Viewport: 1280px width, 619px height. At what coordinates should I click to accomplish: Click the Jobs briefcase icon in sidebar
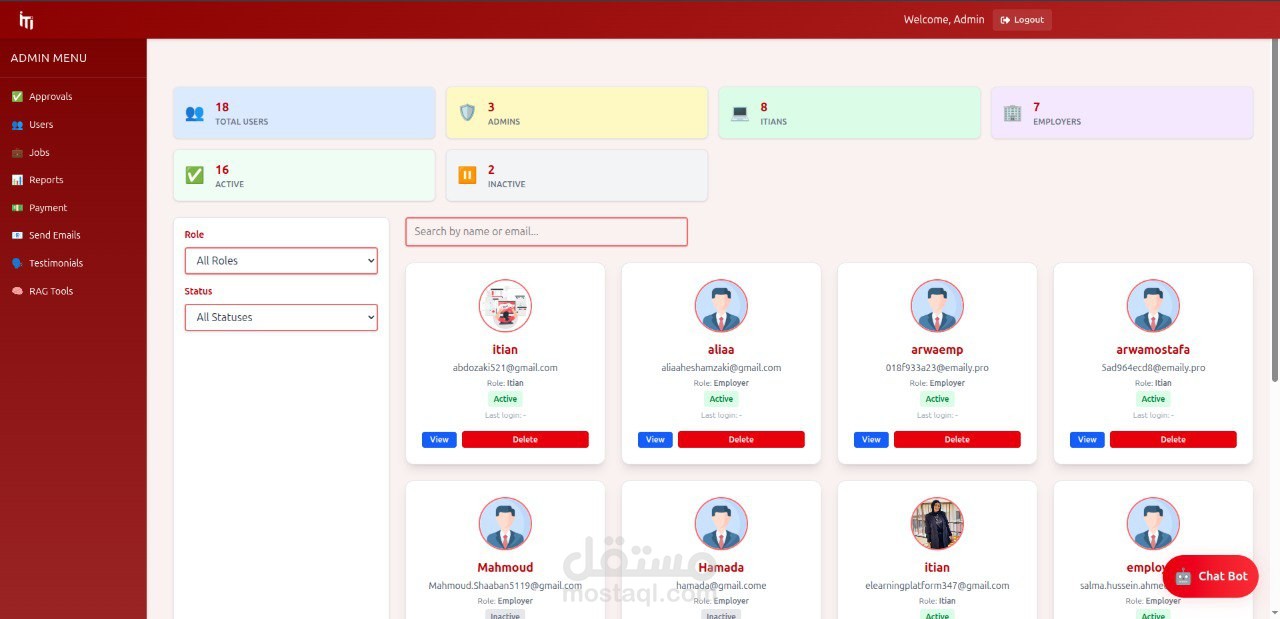[17, 153]
